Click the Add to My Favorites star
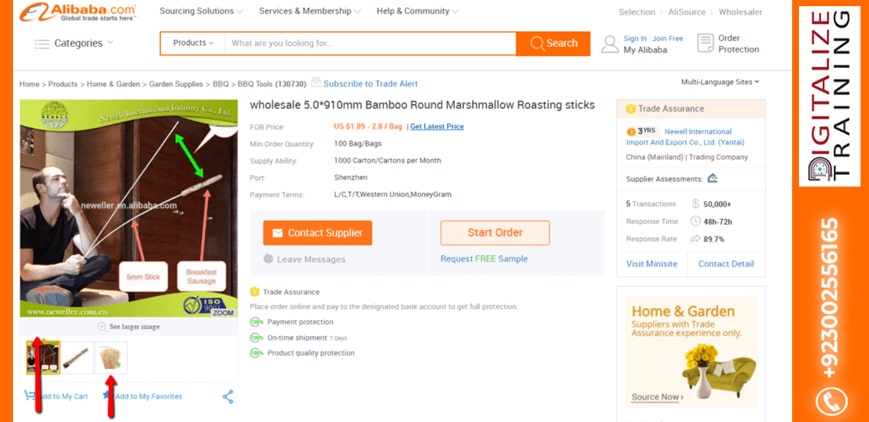Viewport: 869px width, 422px height. click(x=106, y=396)
